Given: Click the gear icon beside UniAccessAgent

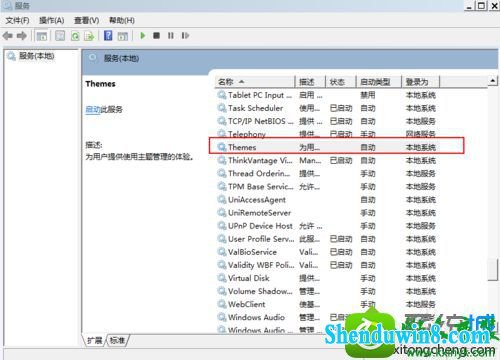Looking at the screenshot, I should click(222, 200).
